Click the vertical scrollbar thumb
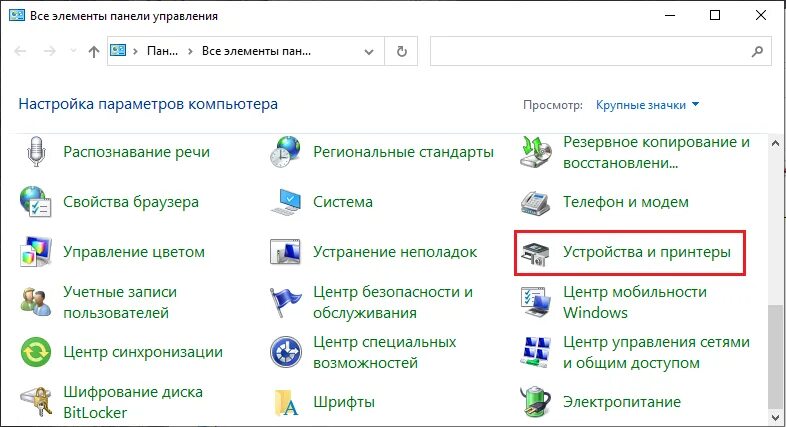 [775, 357]
